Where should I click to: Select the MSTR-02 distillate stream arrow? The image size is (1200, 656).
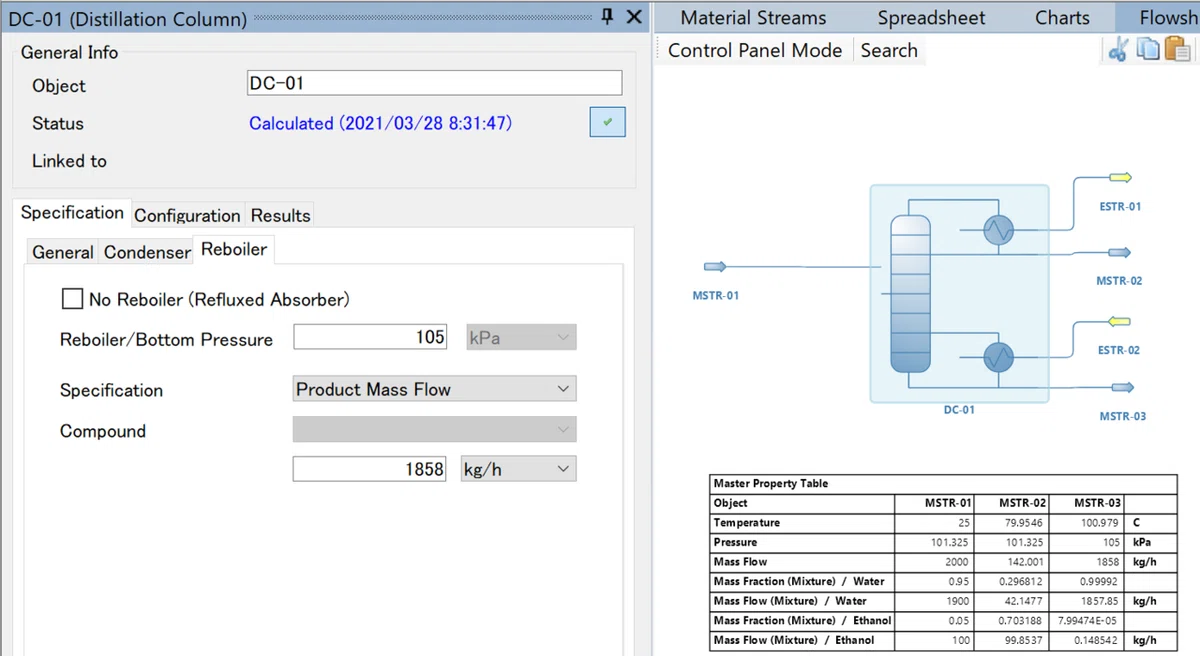click(x=1119, y=253)
